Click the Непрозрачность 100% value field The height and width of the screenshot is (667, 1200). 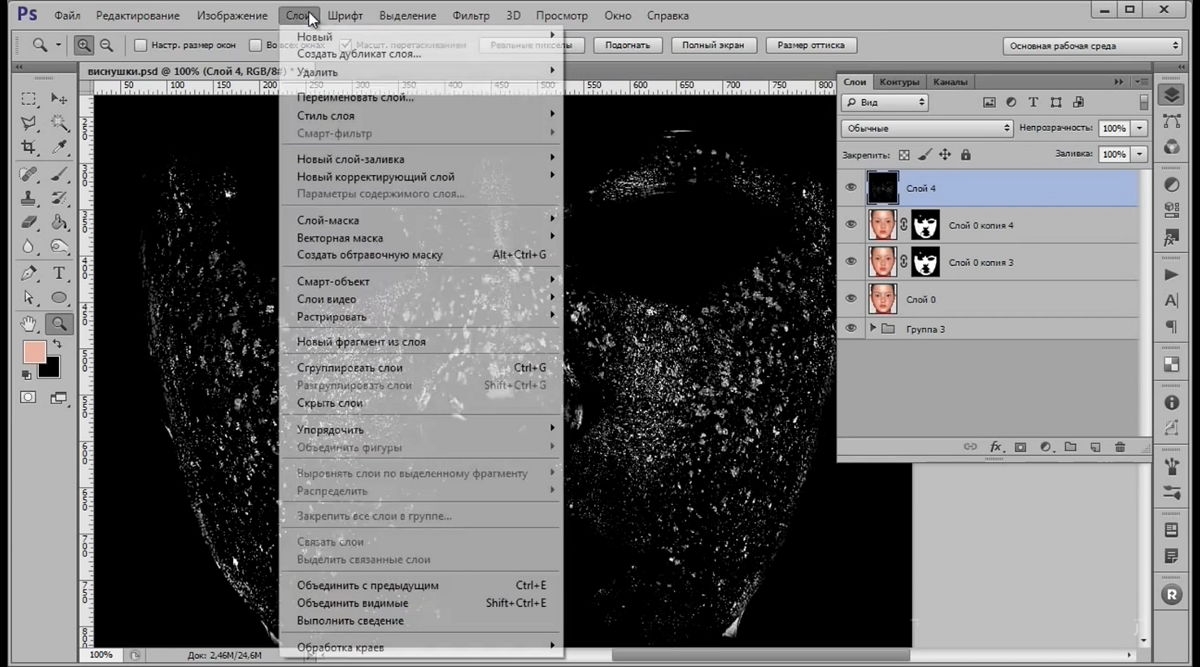(x=1114, y=128)
